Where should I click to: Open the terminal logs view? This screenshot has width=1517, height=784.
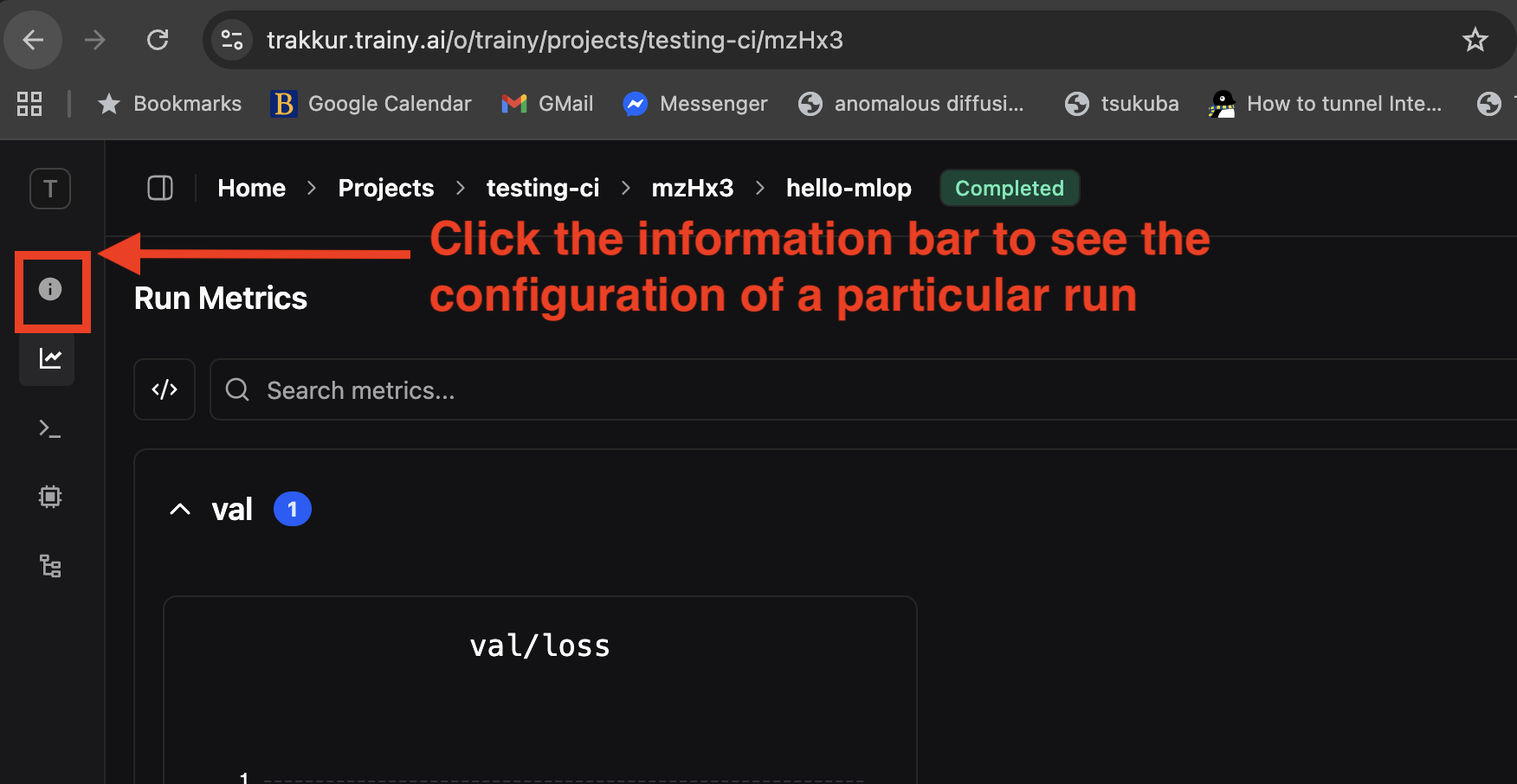point(48,428)
